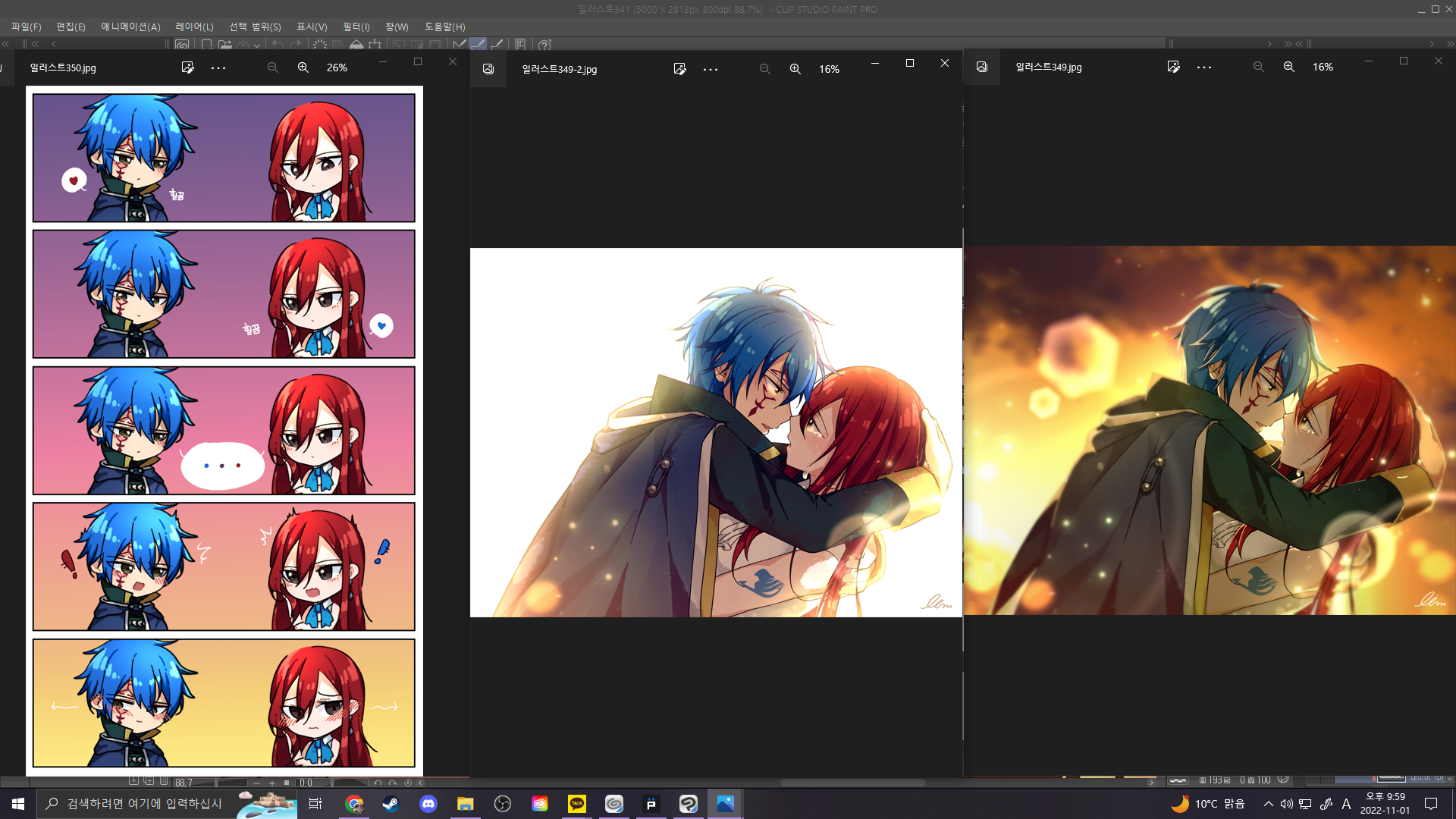Image resolution: width=1456 pixels, height=819 pixels.
Task: Open the 애니메이션(A) menu
Action: tap(130, 27)
